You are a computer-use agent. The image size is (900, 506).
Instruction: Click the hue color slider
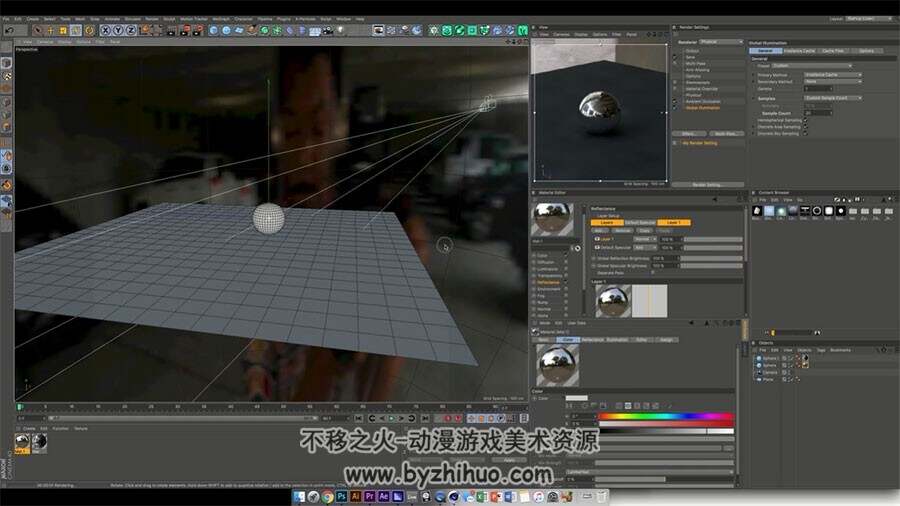coord(666,416)
